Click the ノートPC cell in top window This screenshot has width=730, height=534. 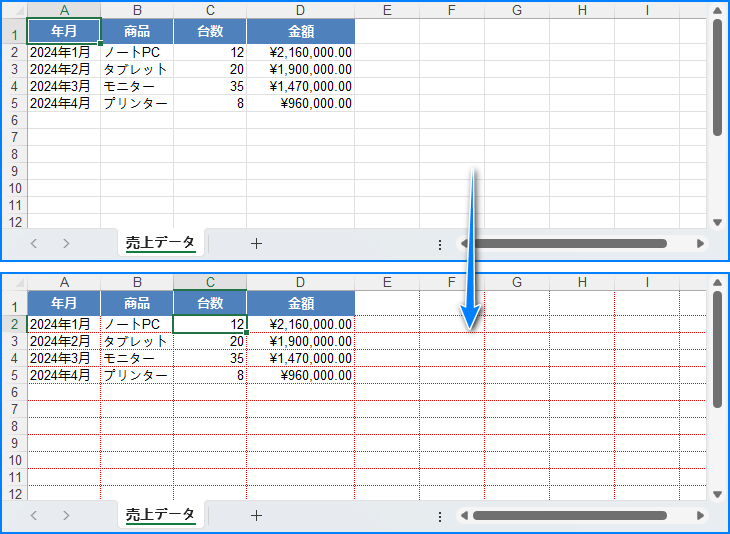point(137,52)
